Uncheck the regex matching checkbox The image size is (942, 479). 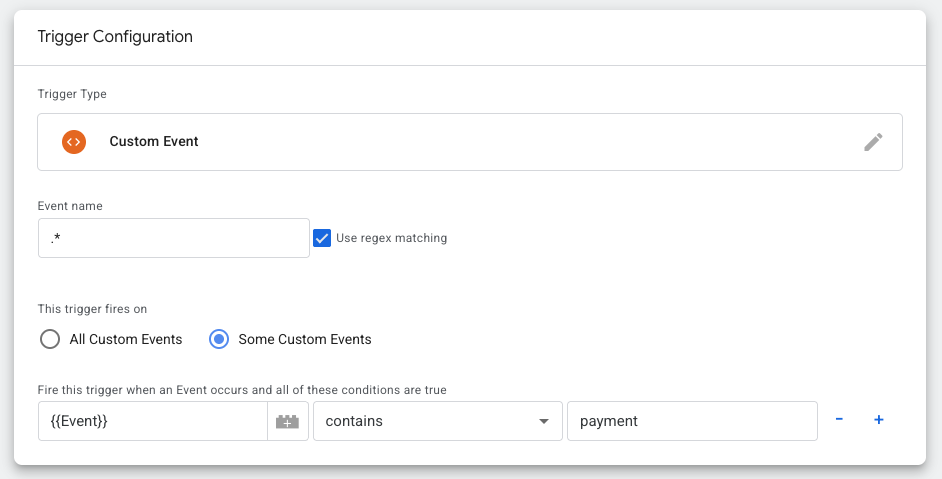coord(322,238)
